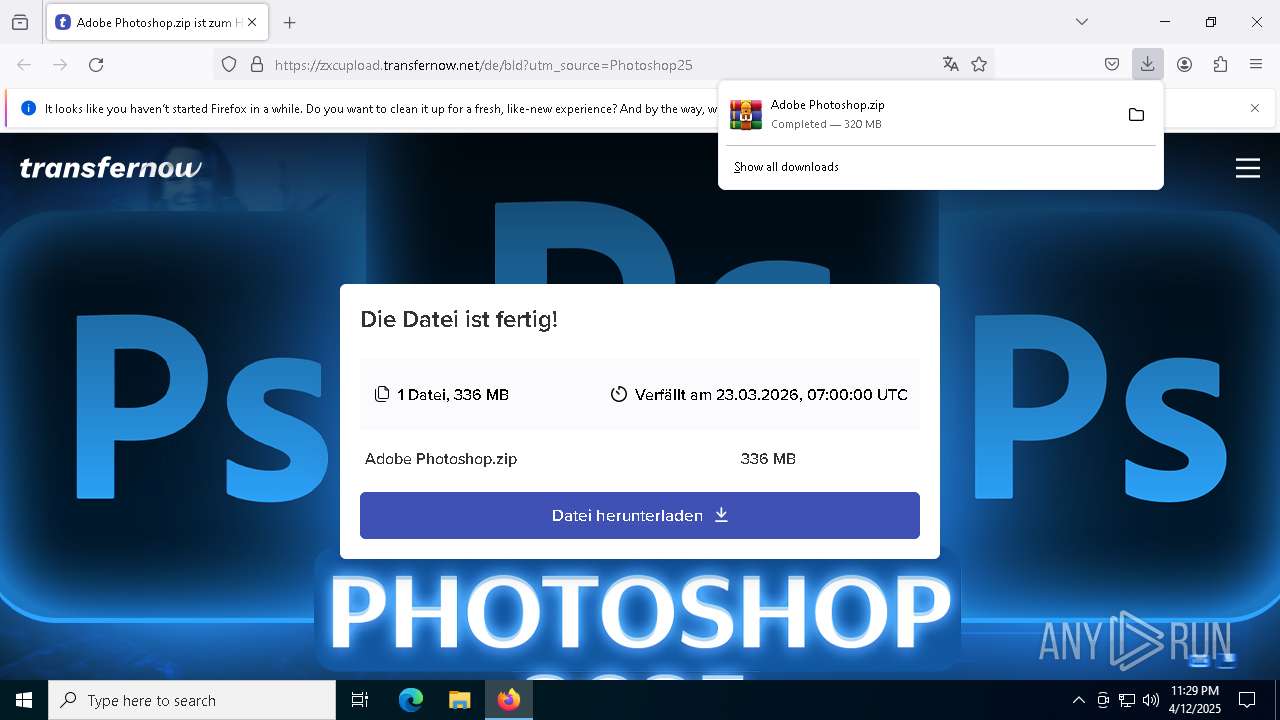Open Firefox View recent browsing icon
This screenshot has width=1280, height=720.
click(x=20, y=22)
